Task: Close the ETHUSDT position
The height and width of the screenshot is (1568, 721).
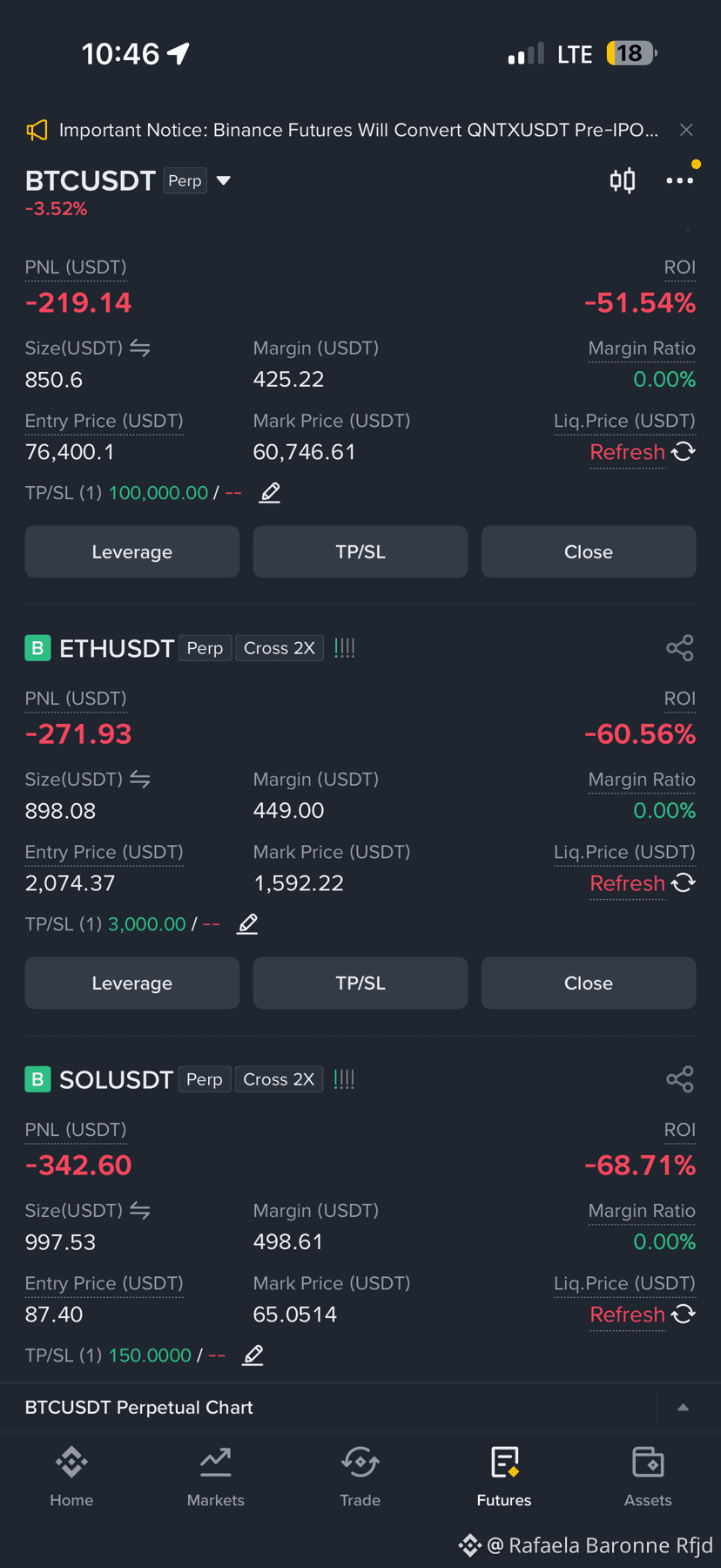Action: pyautogui.click(x=589, y=983)
